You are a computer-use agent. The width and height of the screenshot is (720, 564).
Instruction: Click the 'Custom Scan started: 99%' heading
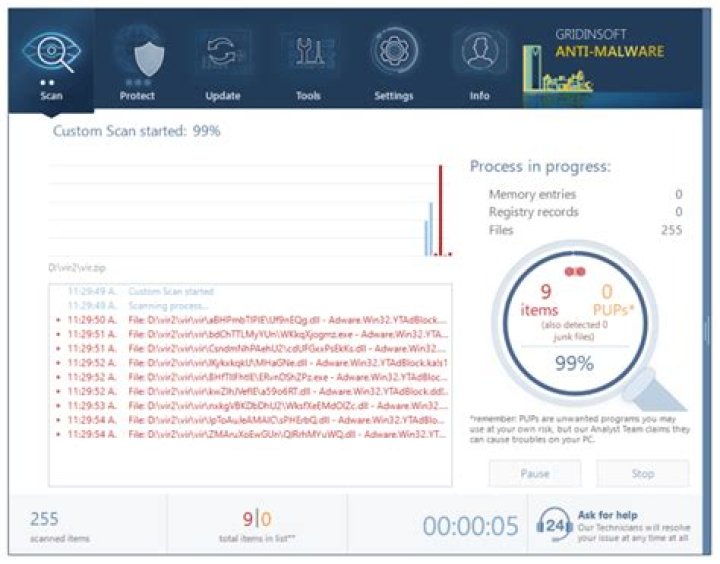pos(136,131)
